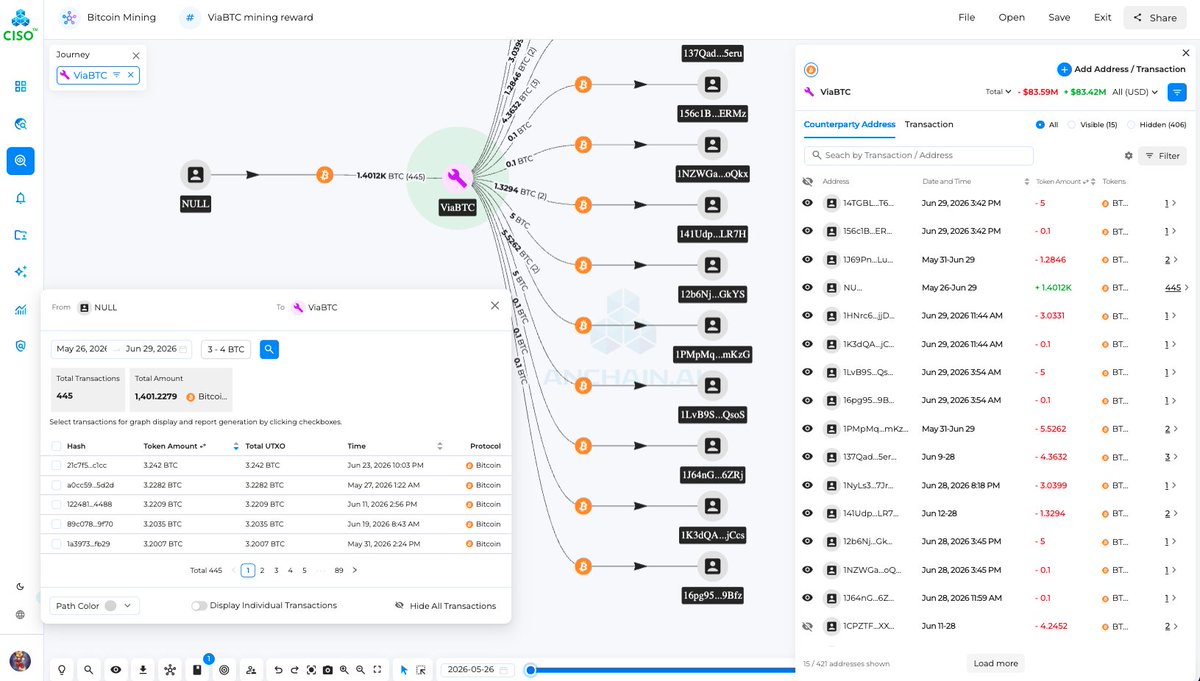Click the Exit menu item
Screen dimensions: 1200x681
coord(1103,17)
